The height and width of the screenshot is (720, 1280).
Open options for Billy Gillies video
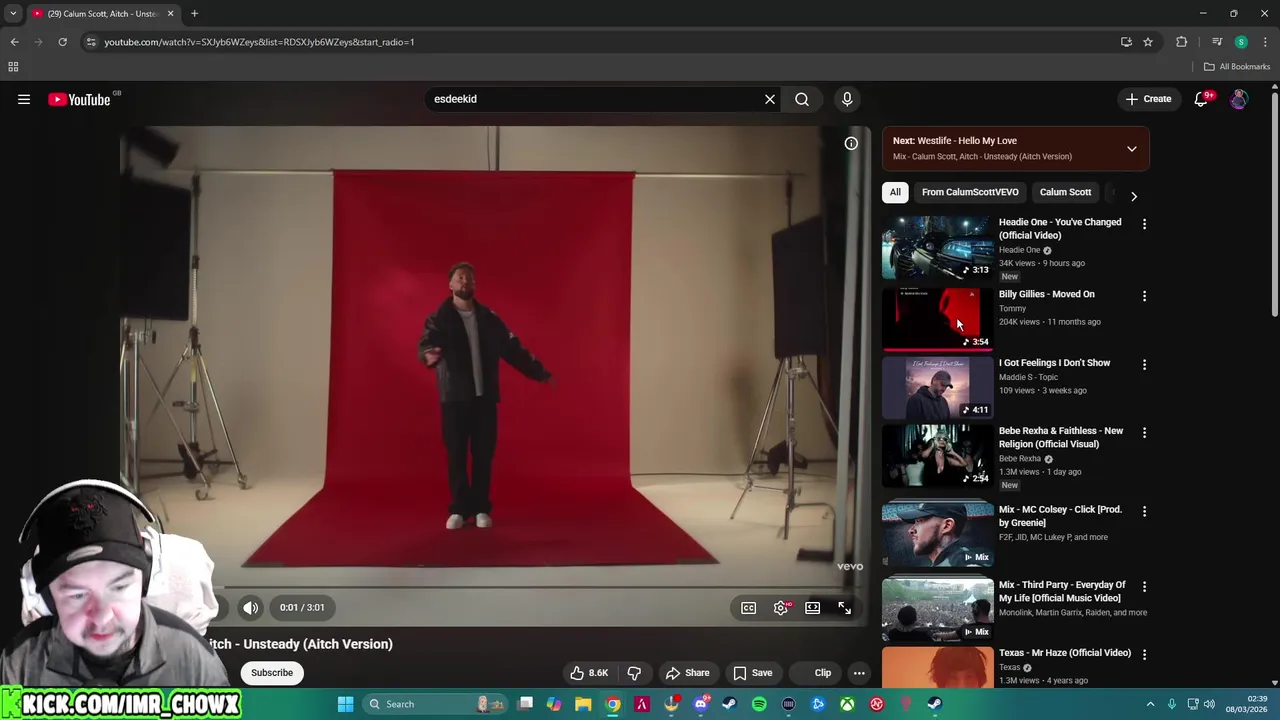tap(1144, 296)
